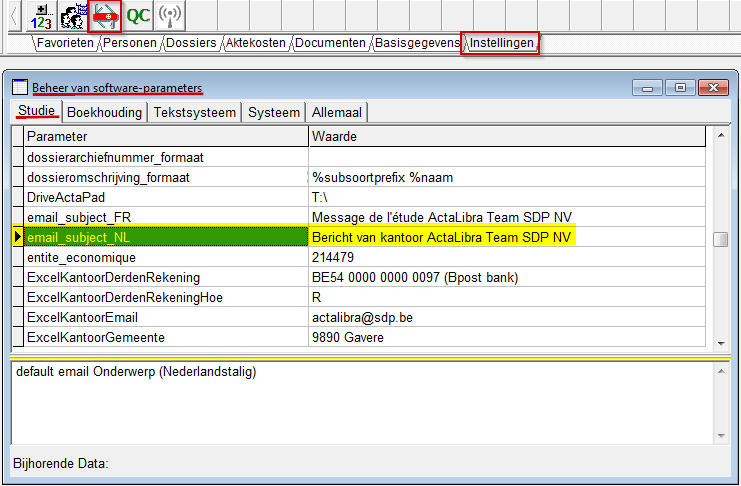Image resolution: width=741 pixels, height=486 pixels.
Task: Click the window icon beside Beheer van software-parameters
Action: (x=20, y=87)
